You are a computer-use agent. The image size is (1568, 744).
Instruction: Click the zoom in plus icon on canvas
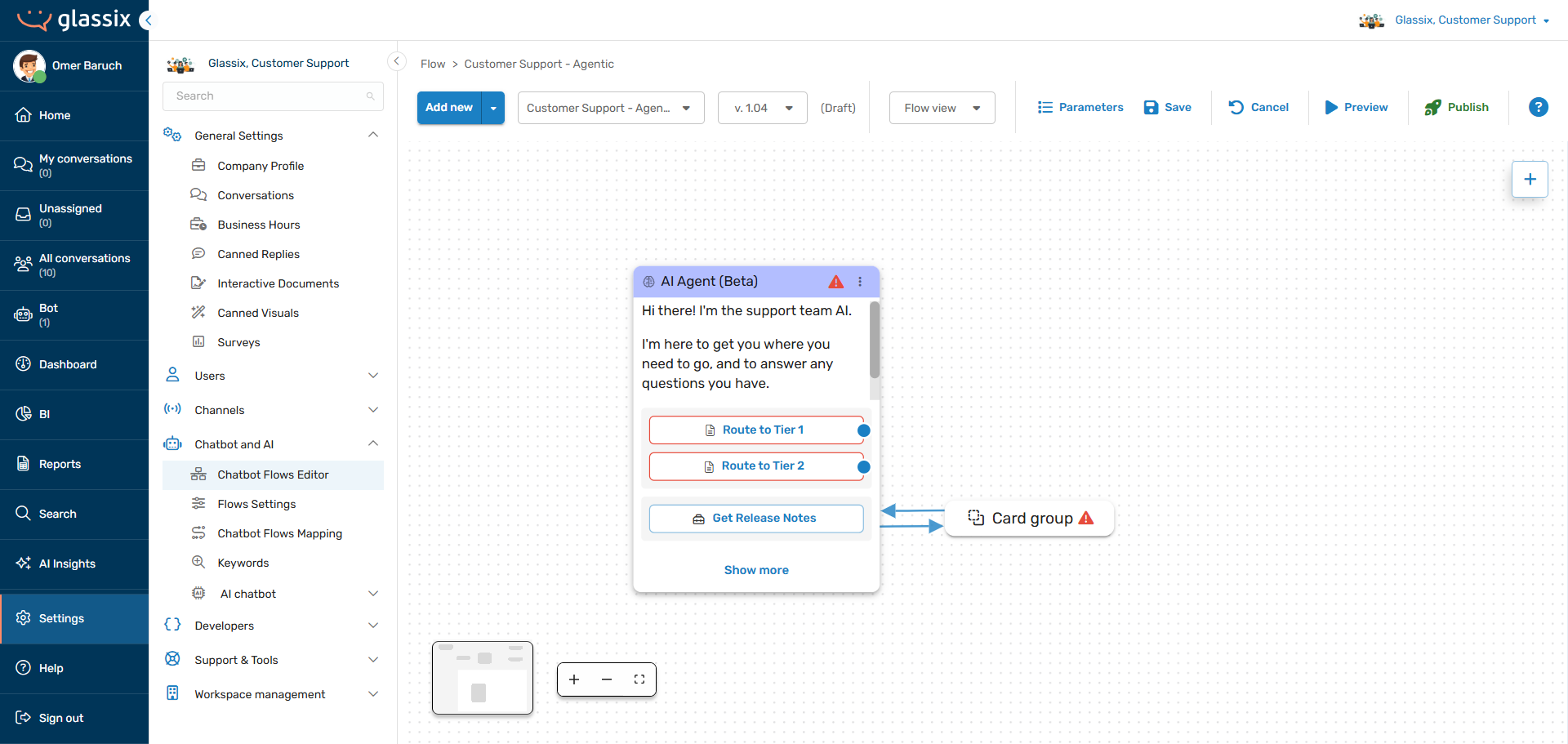pos(574,679)
